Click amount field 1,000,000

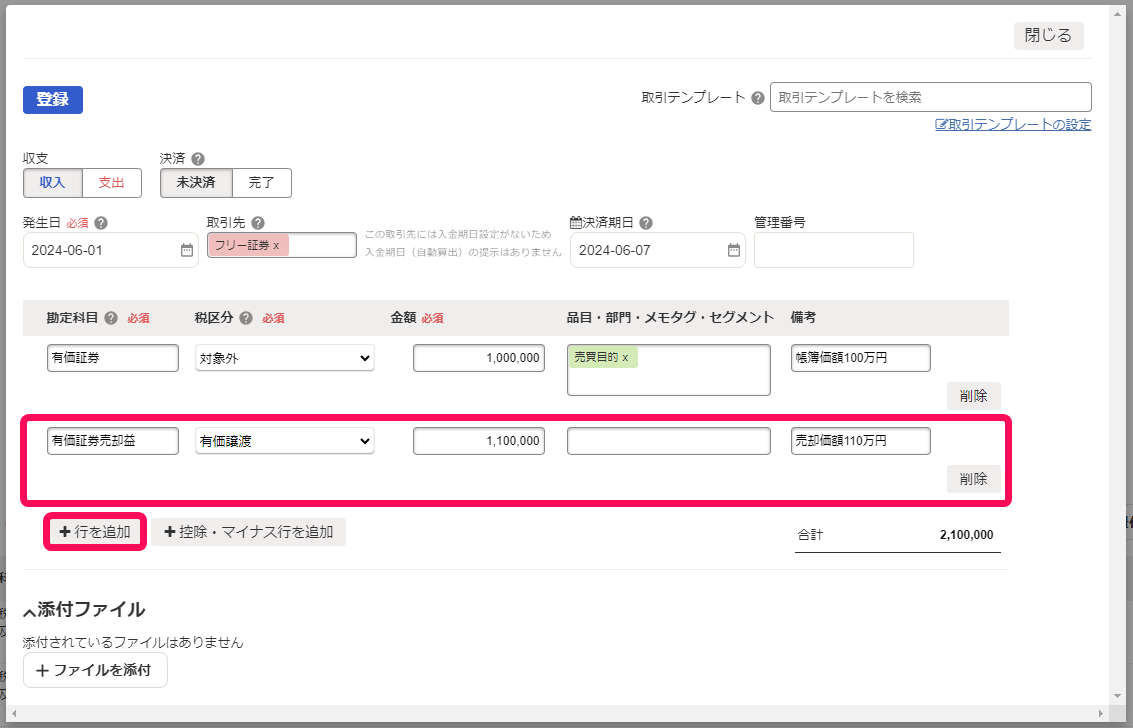[479, 358]
